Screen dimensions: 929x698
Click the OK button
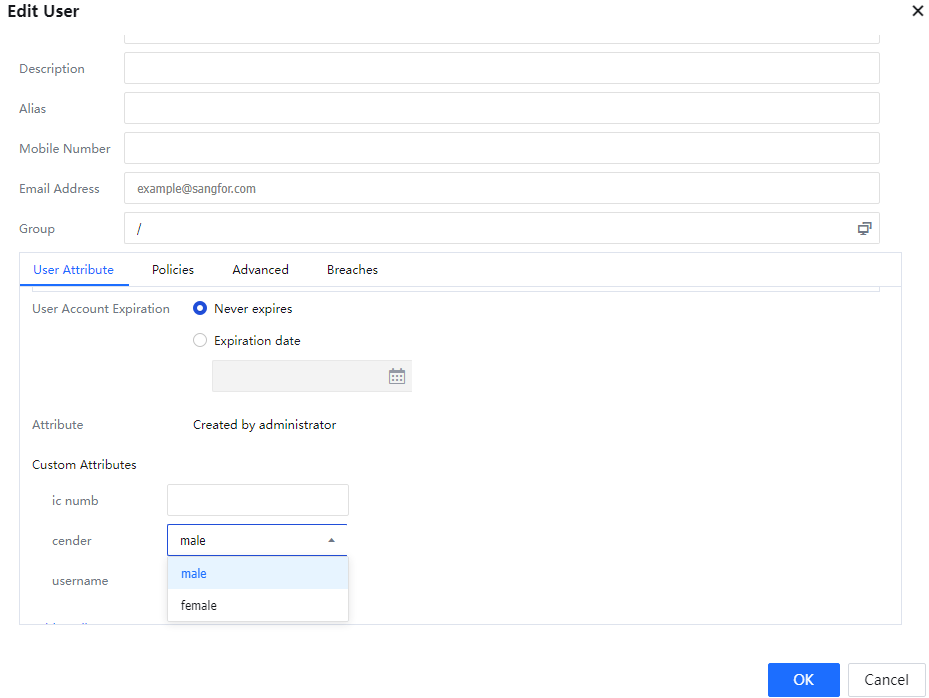coord(803,680)
